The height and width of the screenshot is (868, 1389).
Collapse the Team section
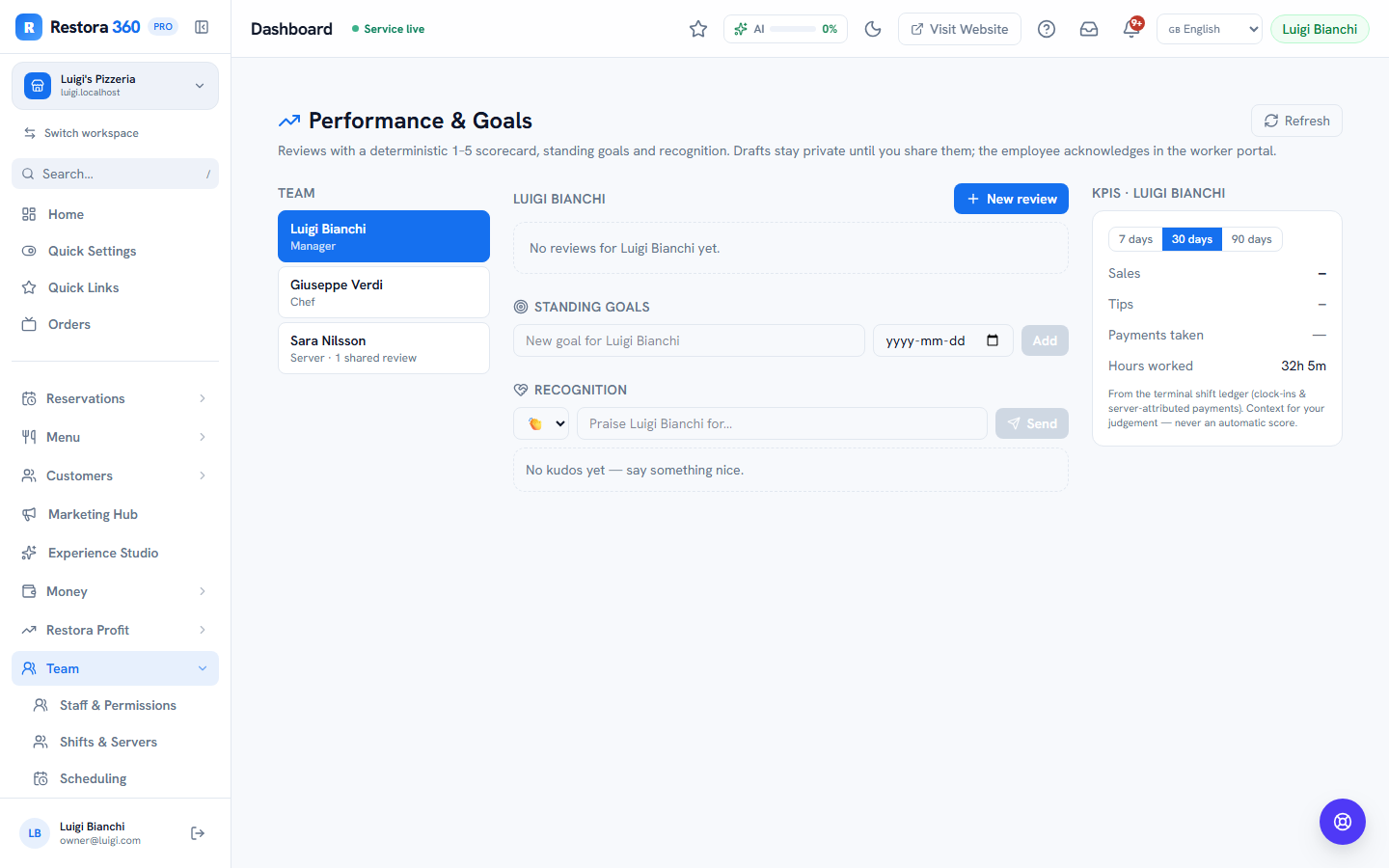[115, 668]
